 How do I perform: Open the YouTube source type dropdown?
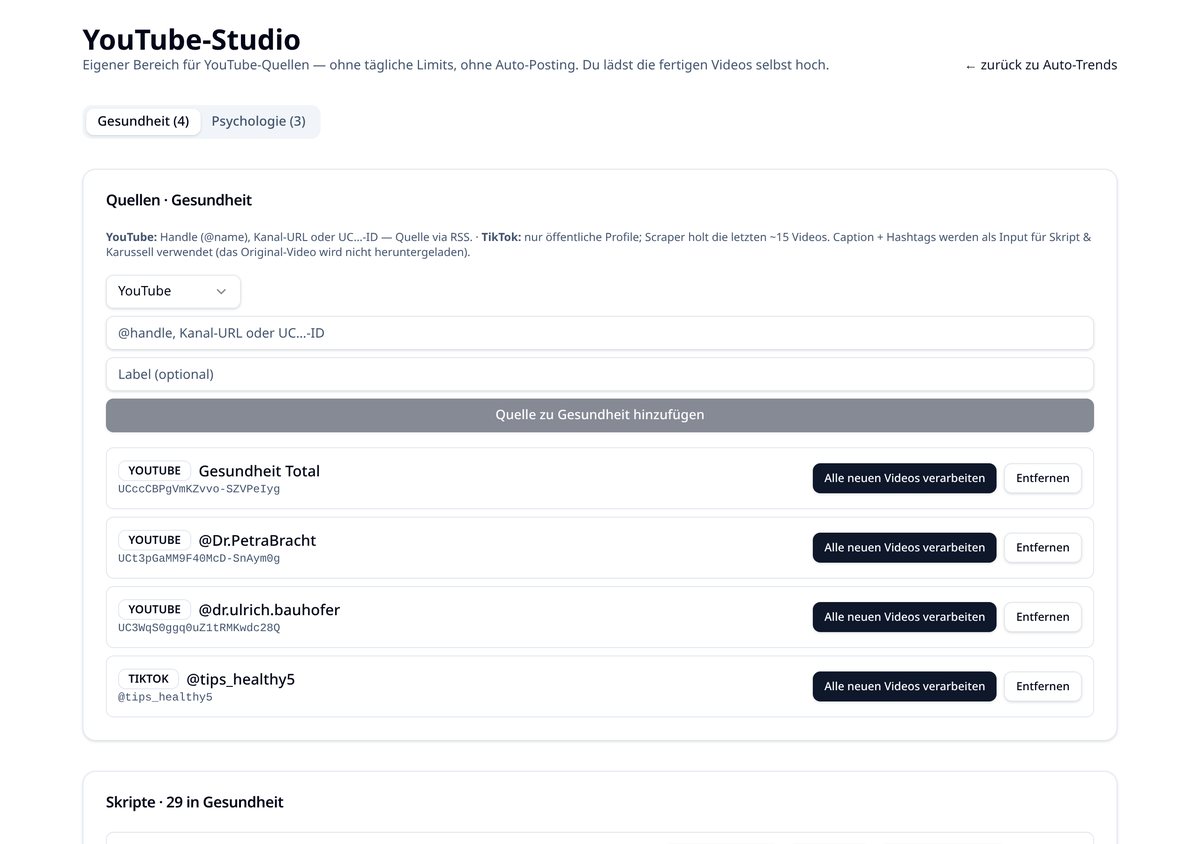coord(173,291)
